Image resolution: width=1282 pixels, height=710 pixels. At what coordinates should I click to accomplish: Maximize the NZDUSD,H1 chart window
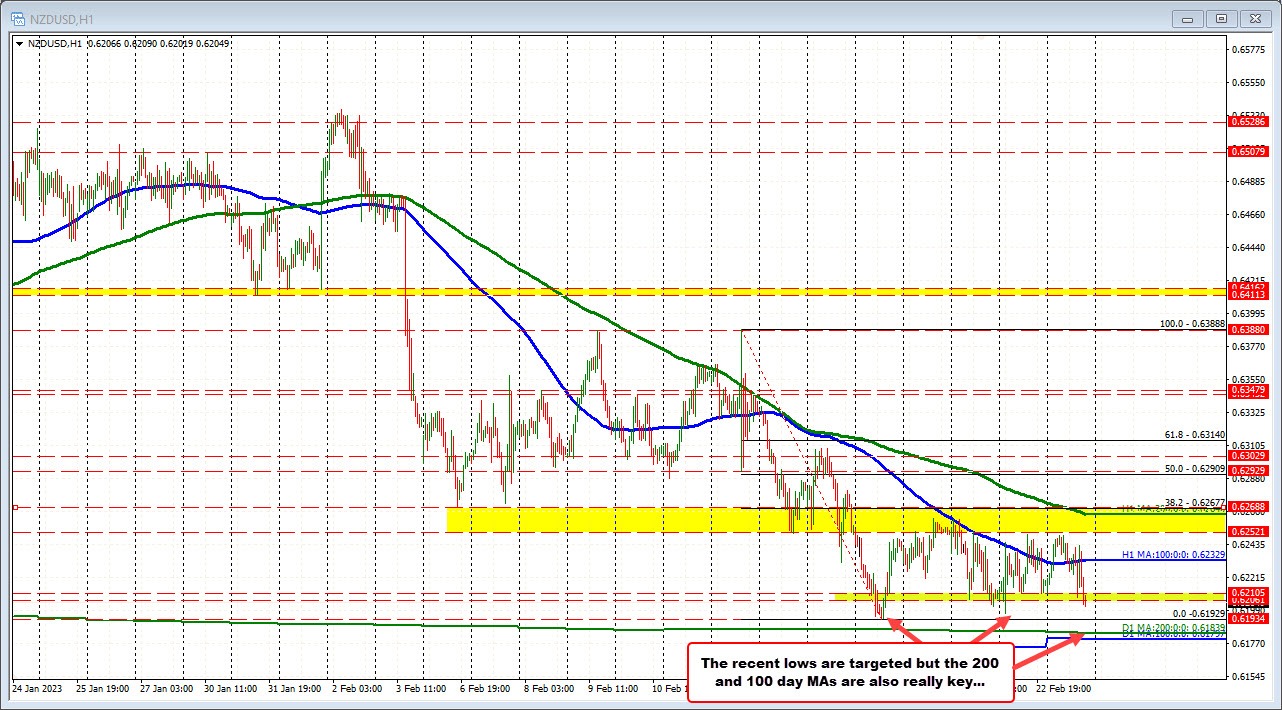click(1222, 18)
